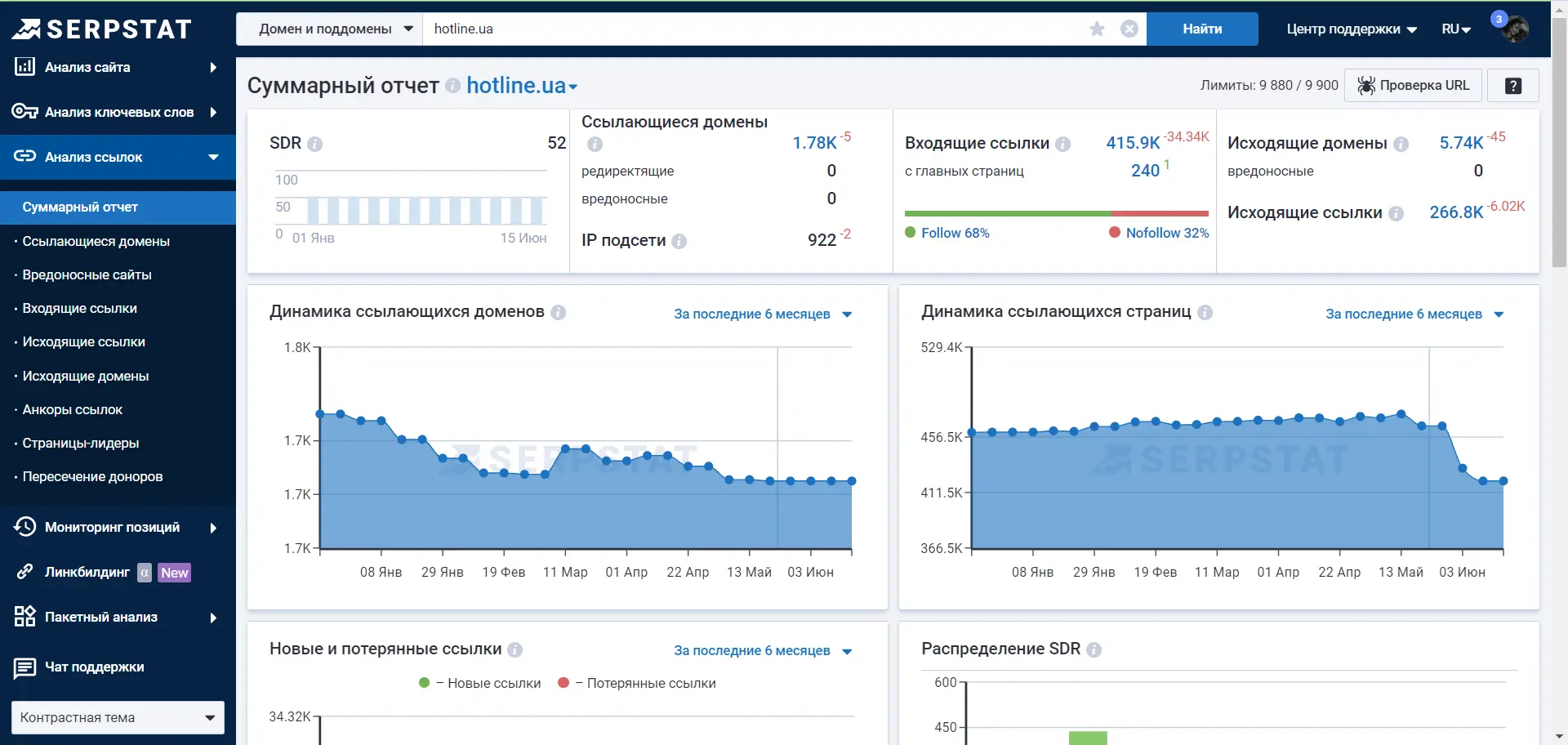This screenshot has height=745, width=1568.
Task: Click the favorite star icon in search bar
Action: pyautogui.click(x=1097, y=29)
